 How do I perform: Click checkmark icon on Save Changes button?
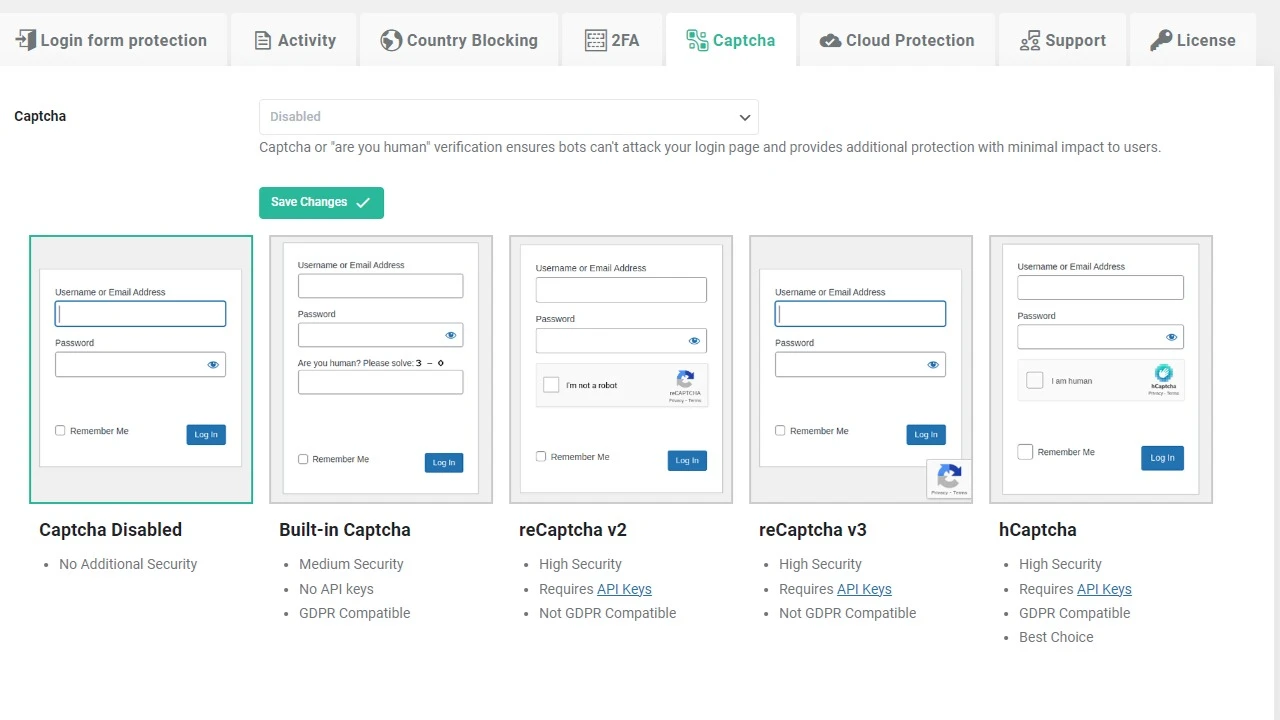[x=363, y=203]
